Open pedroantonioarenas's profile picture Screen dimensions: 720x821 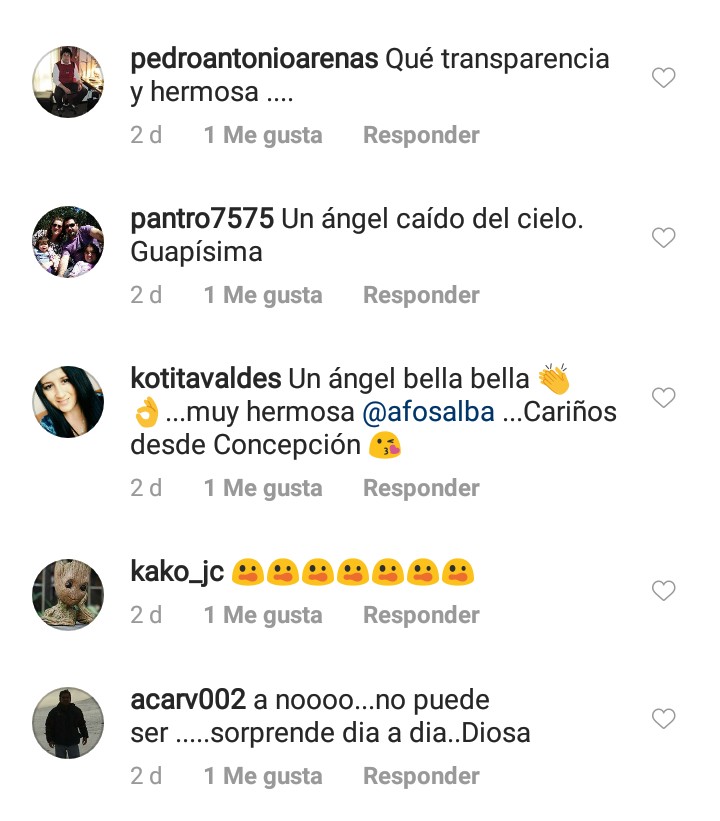(68, 82)
